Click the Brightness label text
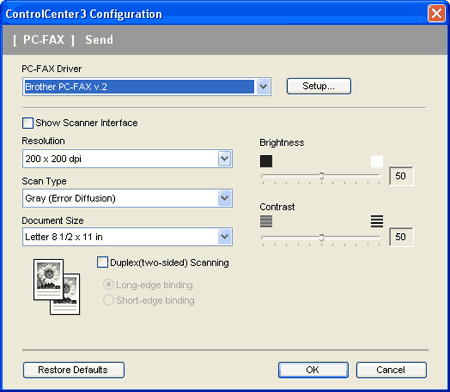Viewport: 450px width, 392px height. tap(282, 143)
